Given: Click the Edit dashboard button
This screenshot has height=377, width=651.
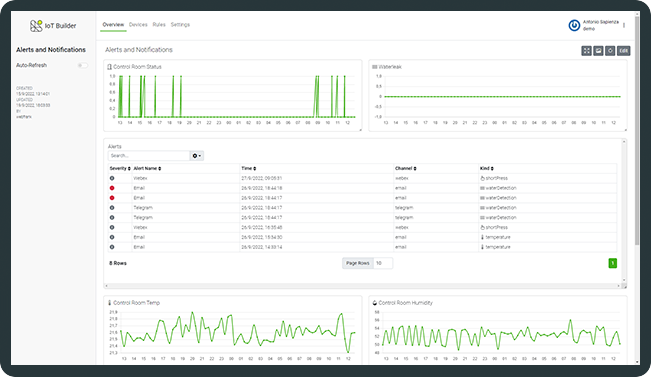Looking at the screenshot, I should [624, 51].
